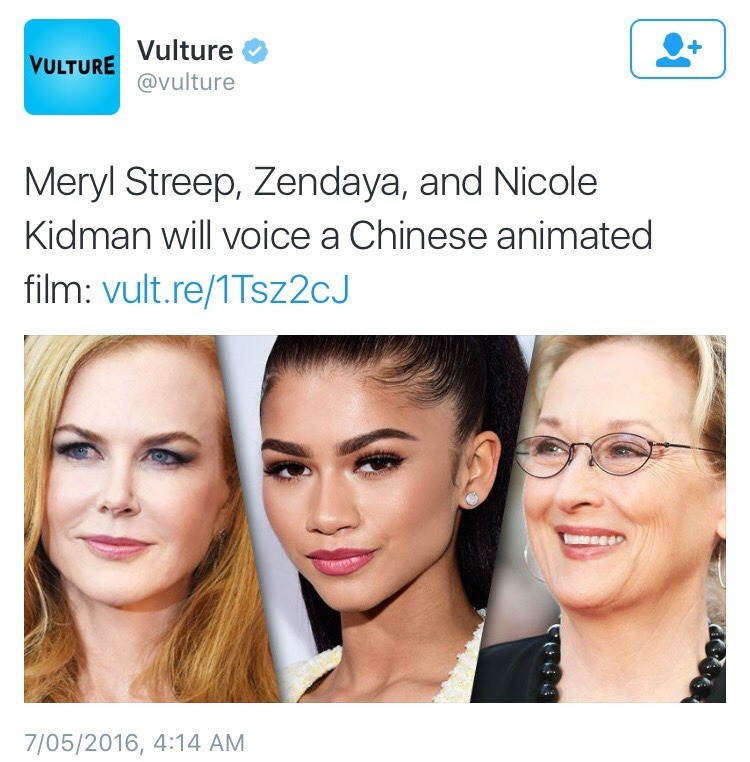
Task: Open the @vulture handle
Action: [x=186, y=82]
